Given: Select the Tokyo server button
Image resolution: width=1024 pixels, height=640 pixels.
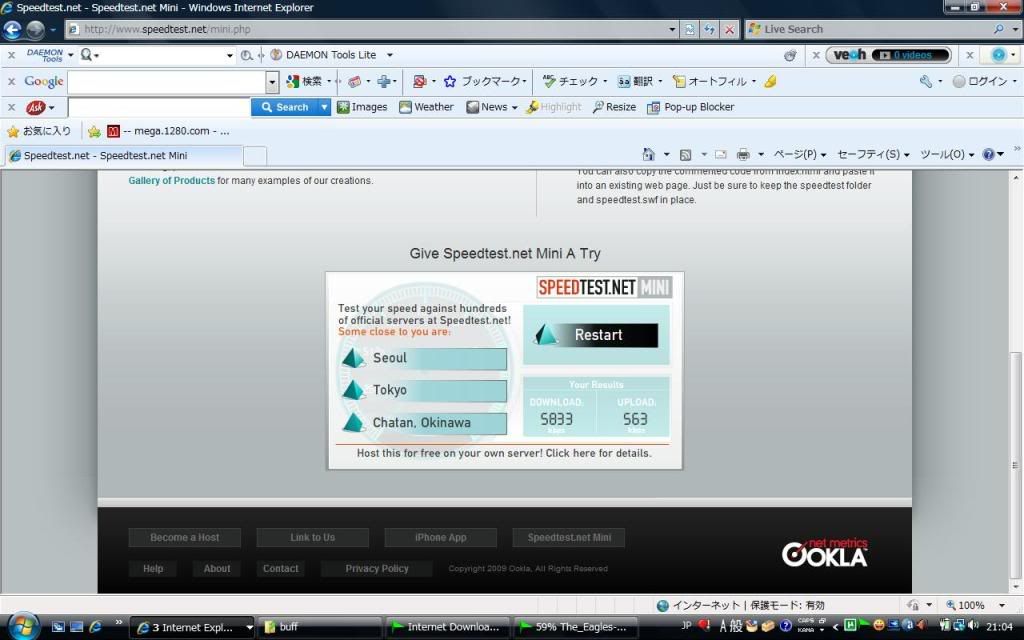Looking at the screenshot, I should 424,390.
